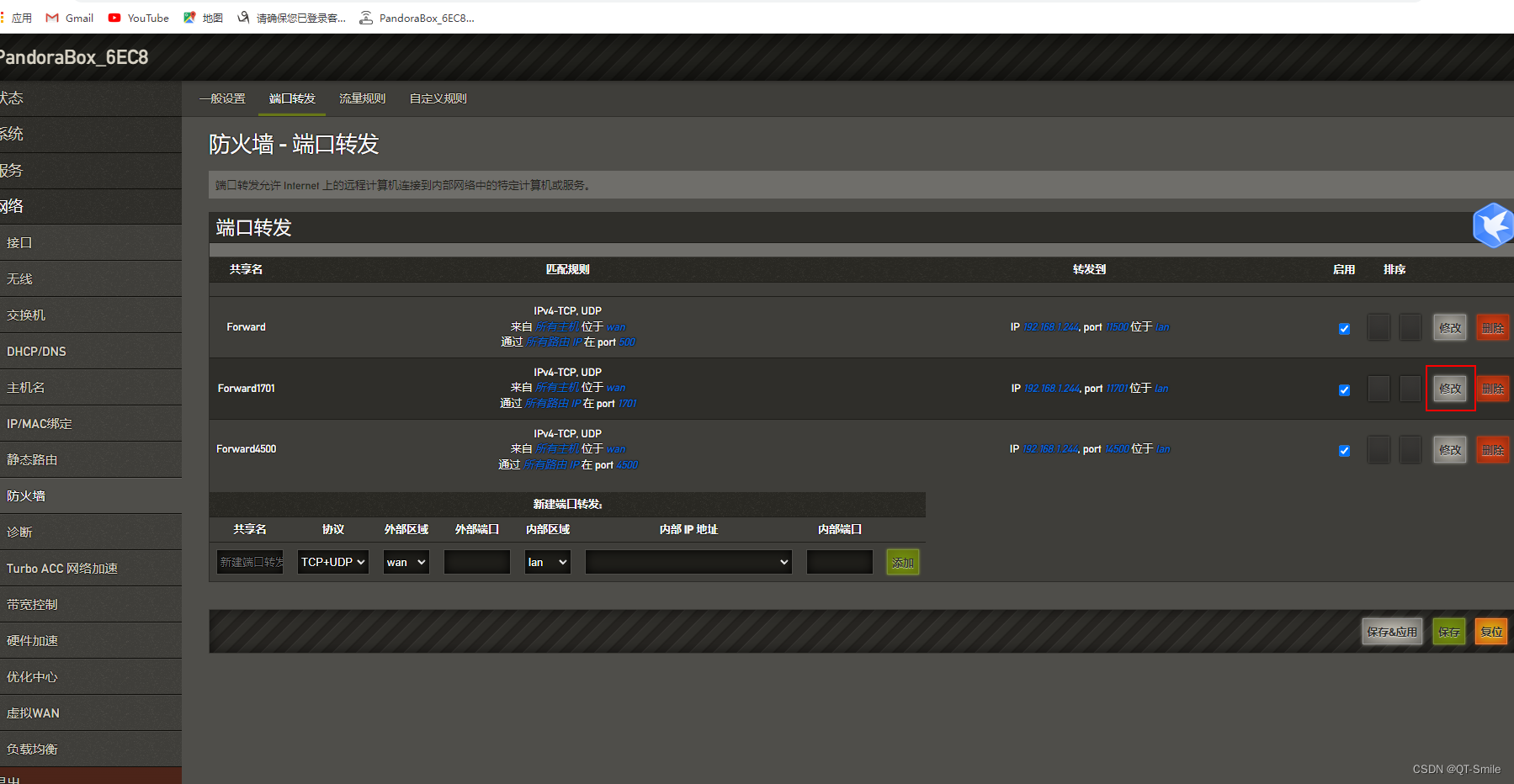Image resolution: width=1514 pixels, height=784 pixels.
Task: Open 静态路由 settings
Action: point(91,460)
